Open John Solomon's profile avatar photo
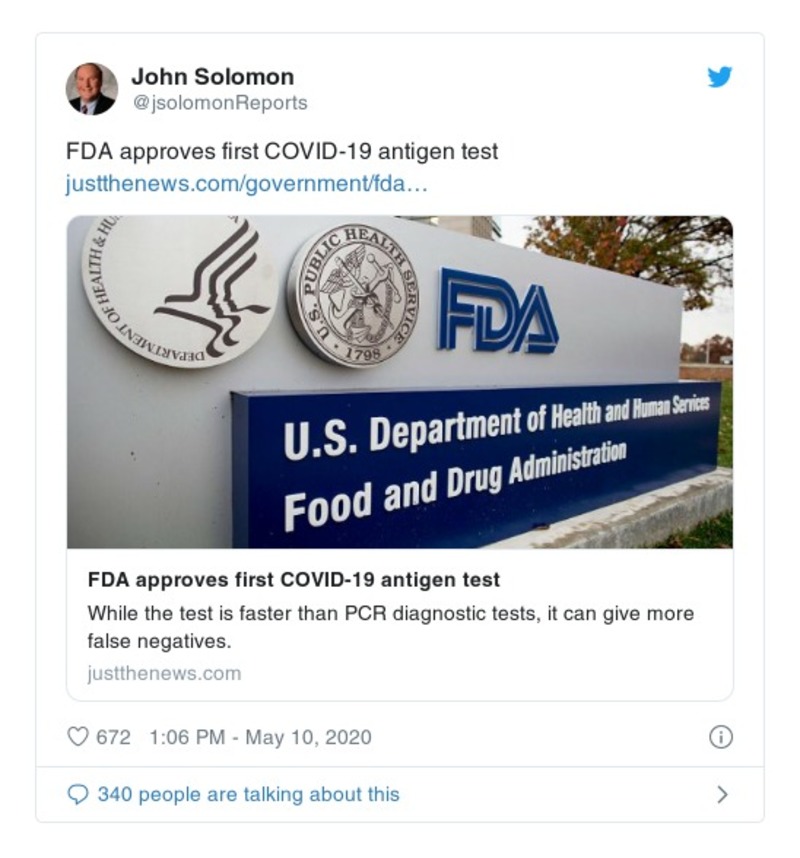The image size is (800, 858). pos(92,88)
